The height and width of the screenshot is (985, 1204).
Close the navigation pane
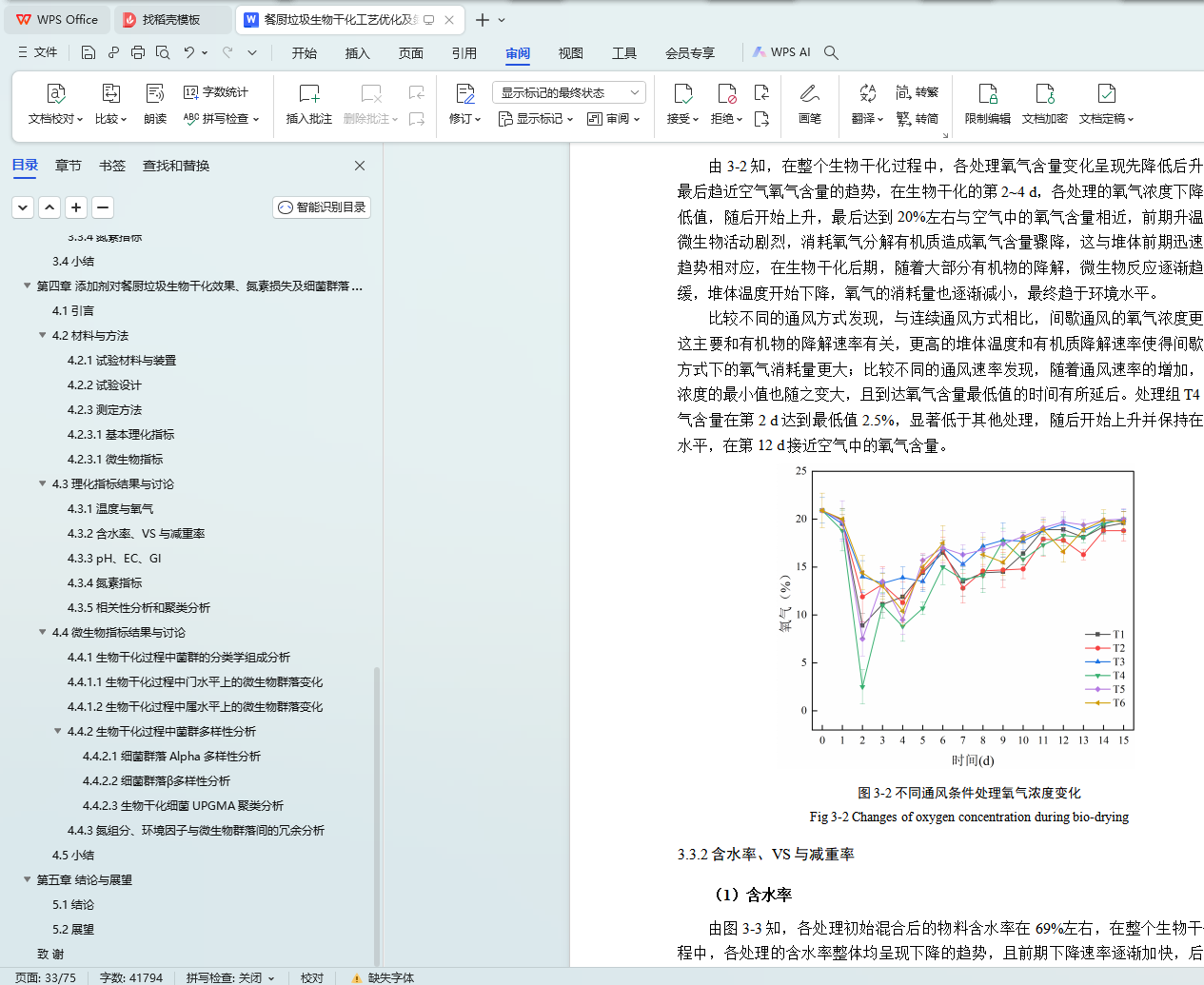pyautogui.click(x=360, y=166)
